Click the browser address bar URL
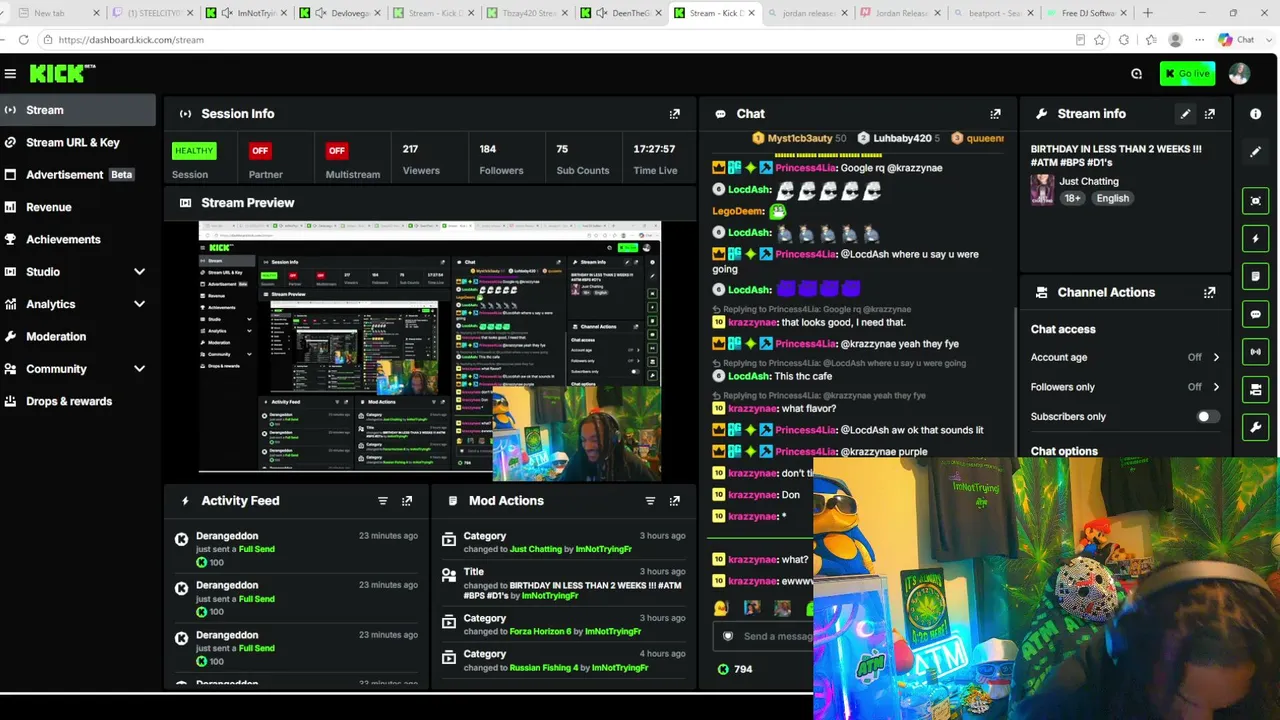The image size is (1280, 720). point(131,40)
